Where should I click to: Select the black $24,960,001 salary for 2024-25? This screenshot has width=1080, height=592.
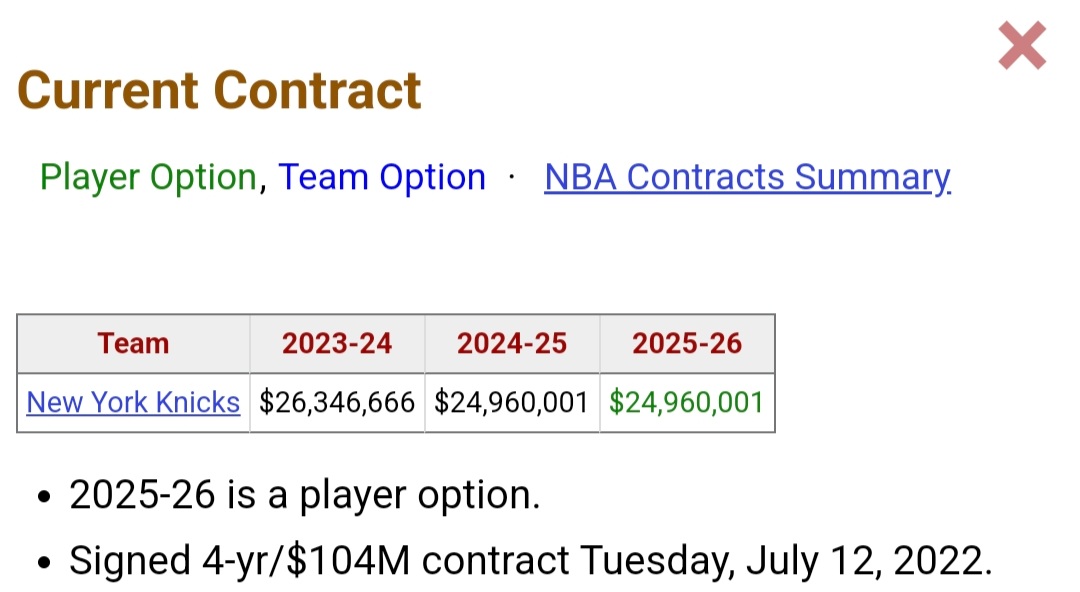click(x=512, y=402)
